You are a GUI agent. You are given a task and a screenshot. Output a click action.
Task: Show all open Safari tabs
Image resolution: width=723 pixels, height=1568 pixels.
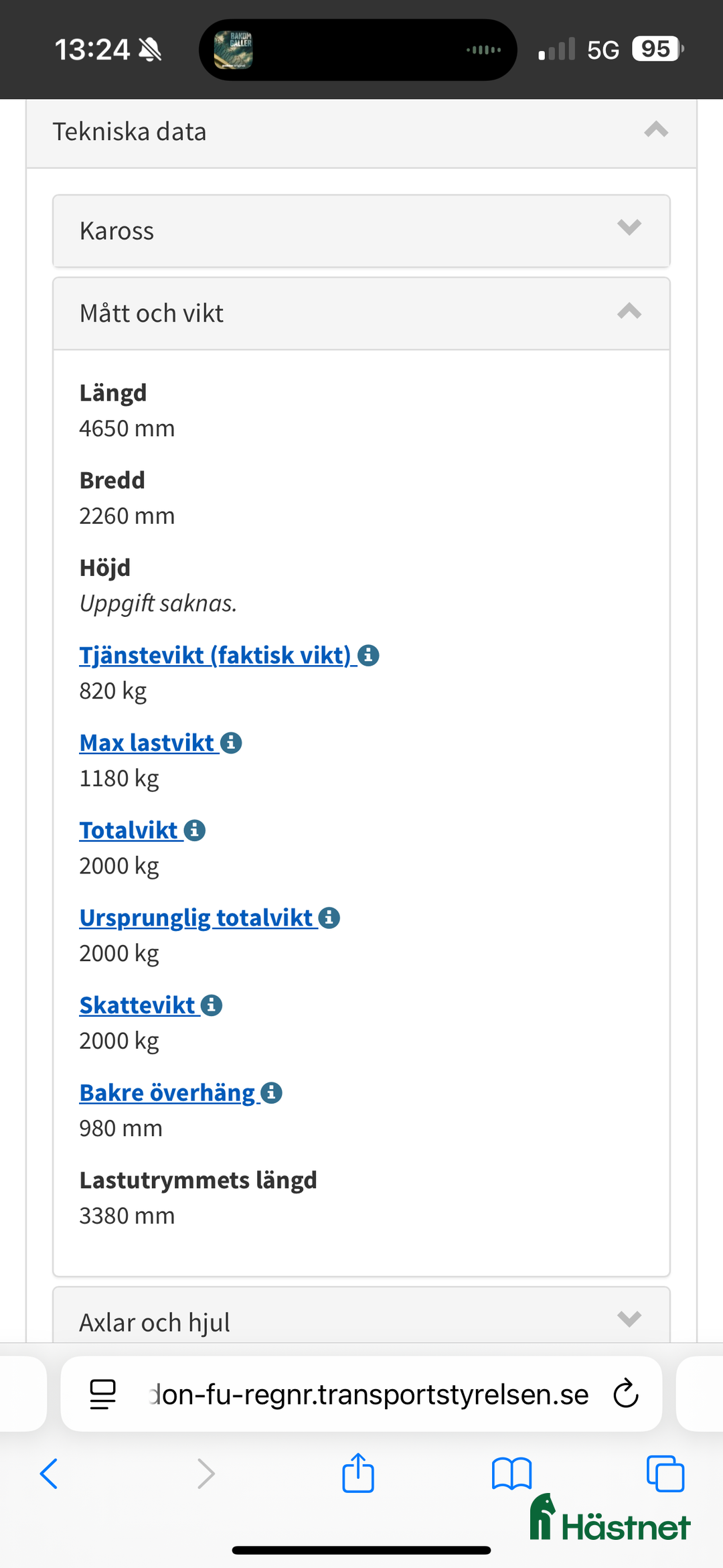[665, 1474]
